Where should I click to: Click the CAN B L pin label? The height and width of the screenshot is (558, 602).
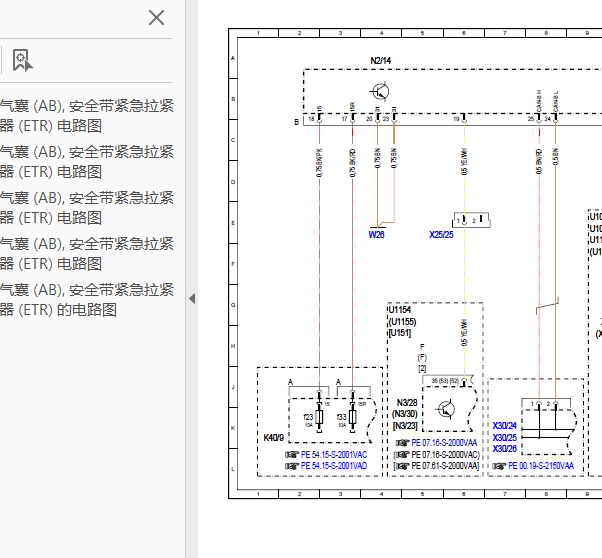click(556, 101)
